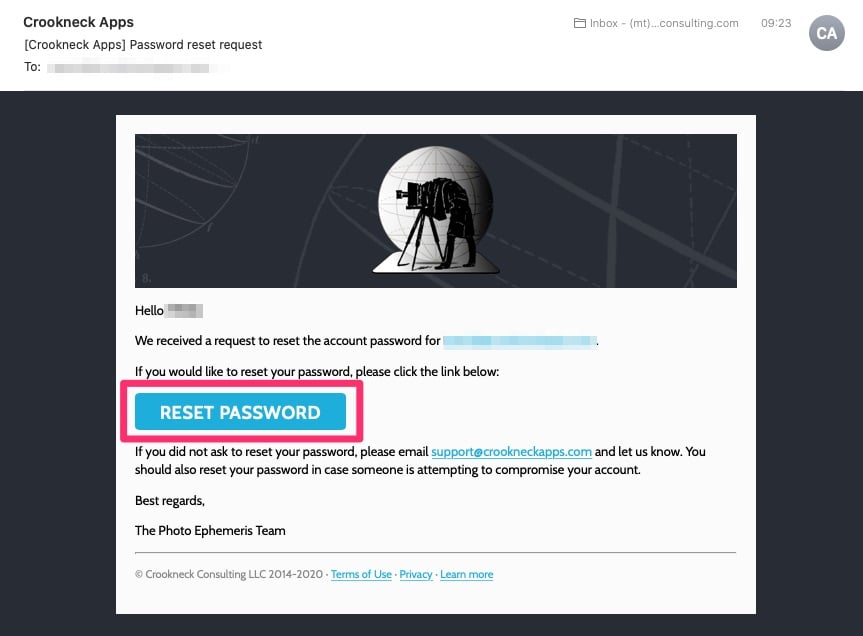
Task: Select the Crookneck Apps sender name
Action: pyautogui.click(x=78, y=22)
